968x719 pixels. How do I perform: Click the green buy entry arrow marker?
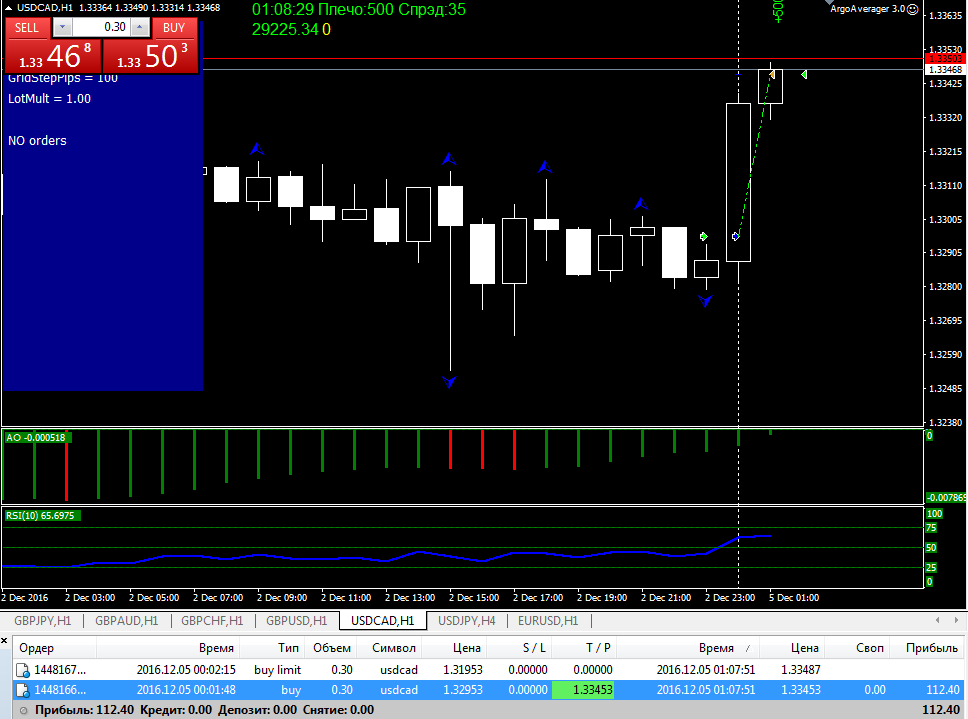click(x=704, y=236)
